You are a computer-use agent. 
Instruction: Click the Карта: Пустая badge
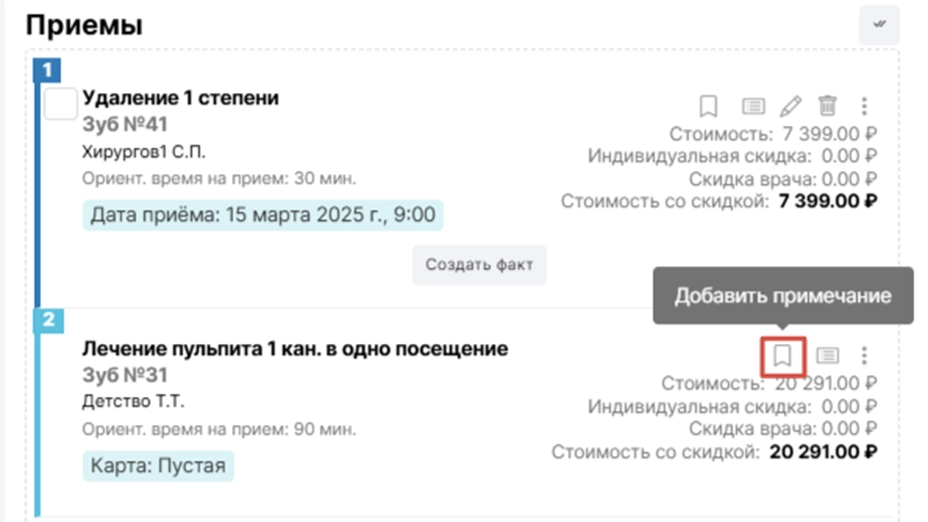pyautogui.click(x=158, y=466)
